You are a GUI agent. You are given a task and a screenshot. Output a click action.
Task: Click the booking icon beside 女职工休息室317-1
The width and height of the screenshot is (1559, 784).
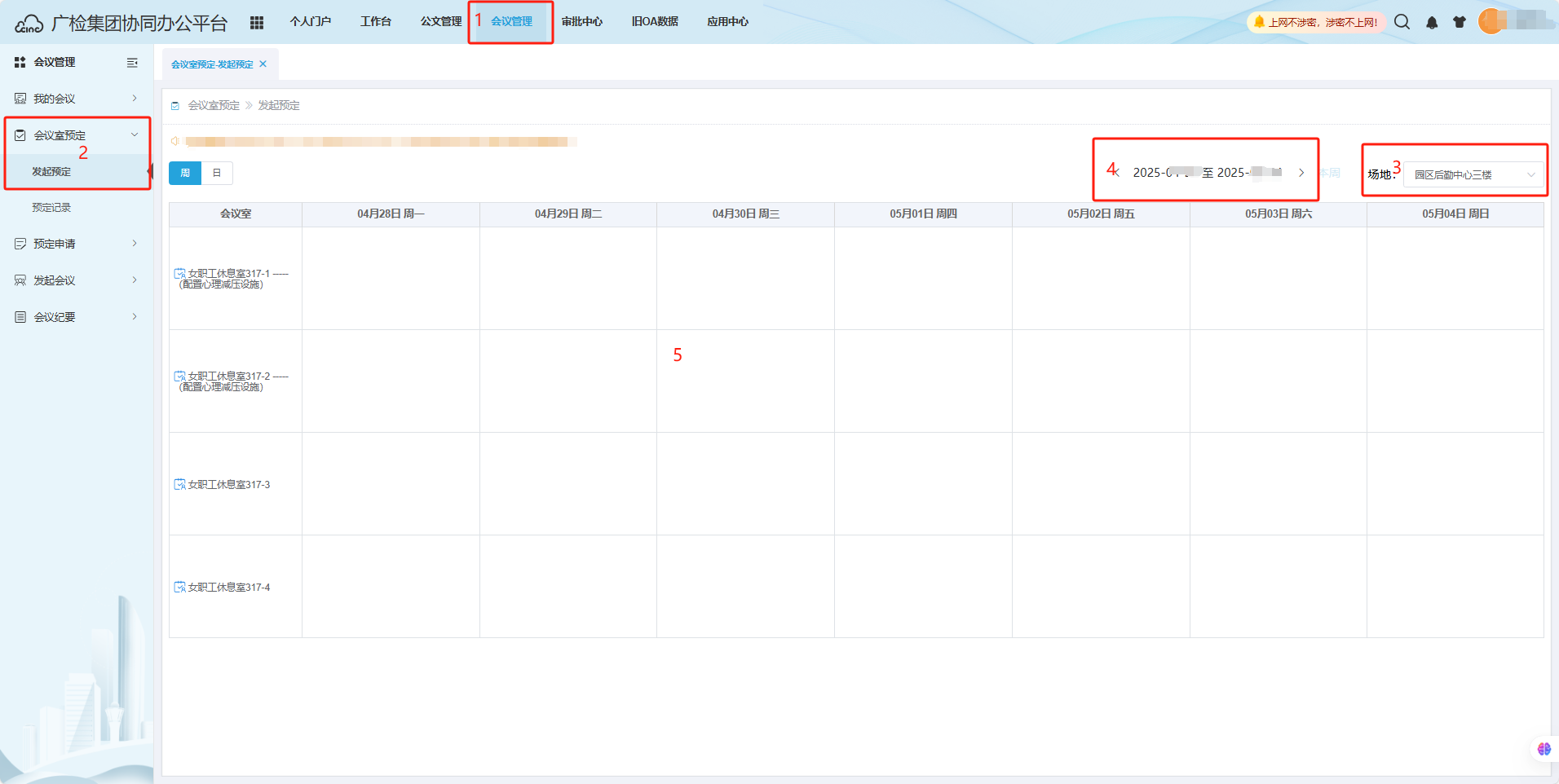pos(179,274)
